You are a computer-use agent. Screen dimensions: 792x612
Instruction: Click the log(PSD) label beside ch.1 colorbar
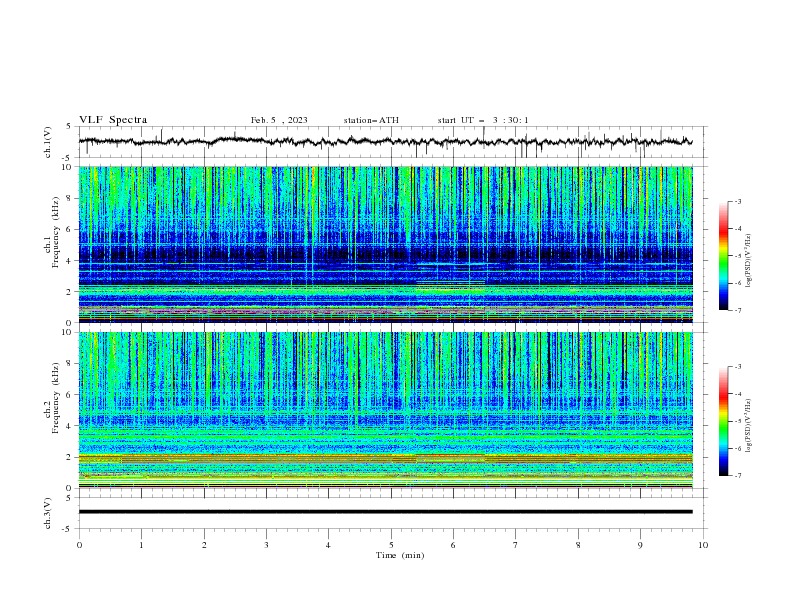748,261
